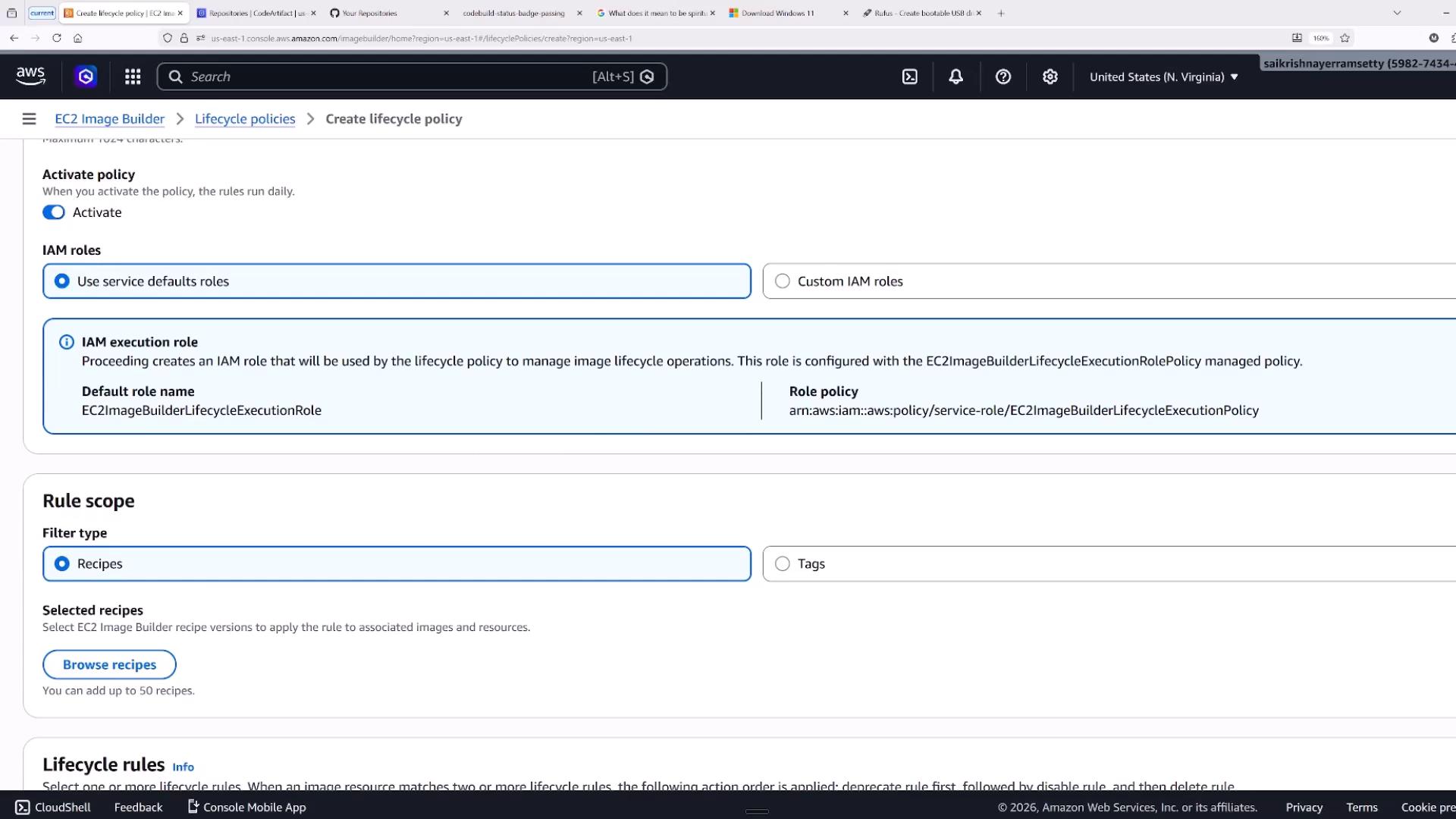Reload the page with refresh icon
Image resolution: width=1456 pixels, height=819 pixels.
pos(56,38)
